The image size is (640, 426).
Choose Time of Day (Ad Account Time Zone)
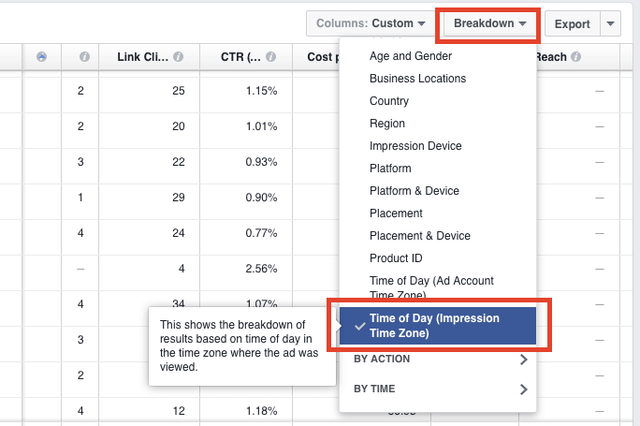point(431,287)
